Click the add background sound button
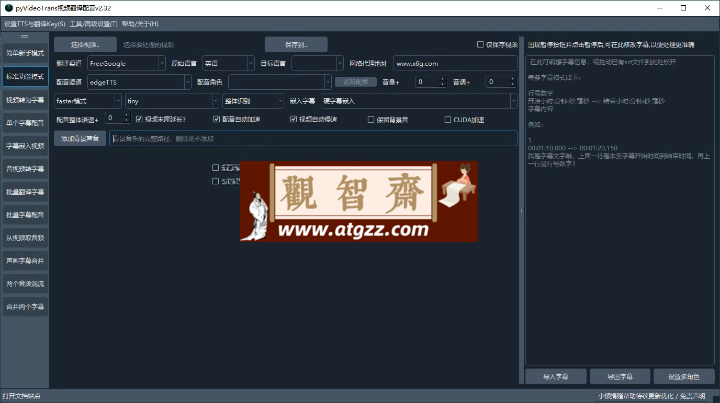Screen dimensions: 720x403 click(x=80, y=138)
